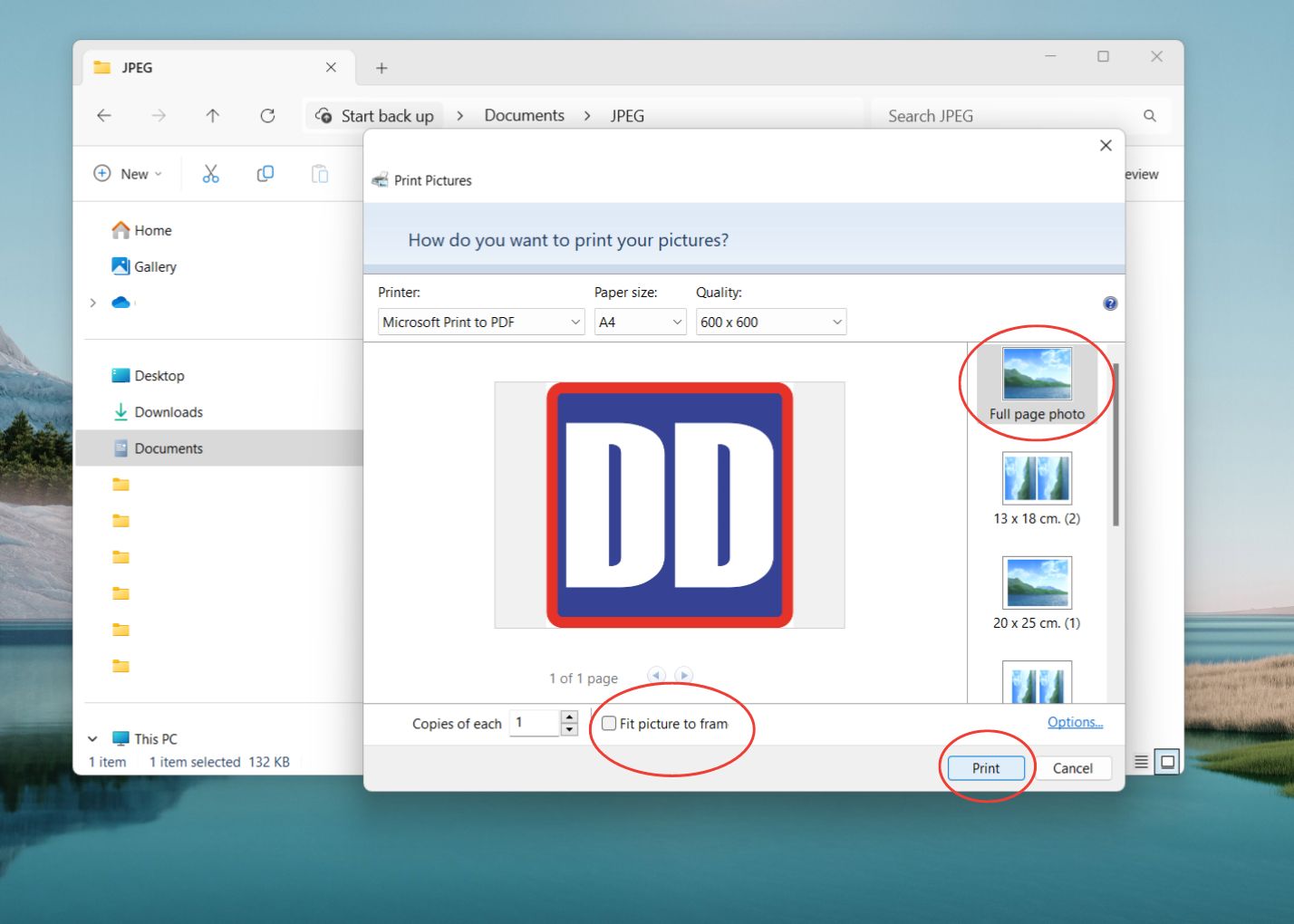The width and height of the screenshot is (1294, 924).
Task: Click the Start back up button
Action: point(374,116)
